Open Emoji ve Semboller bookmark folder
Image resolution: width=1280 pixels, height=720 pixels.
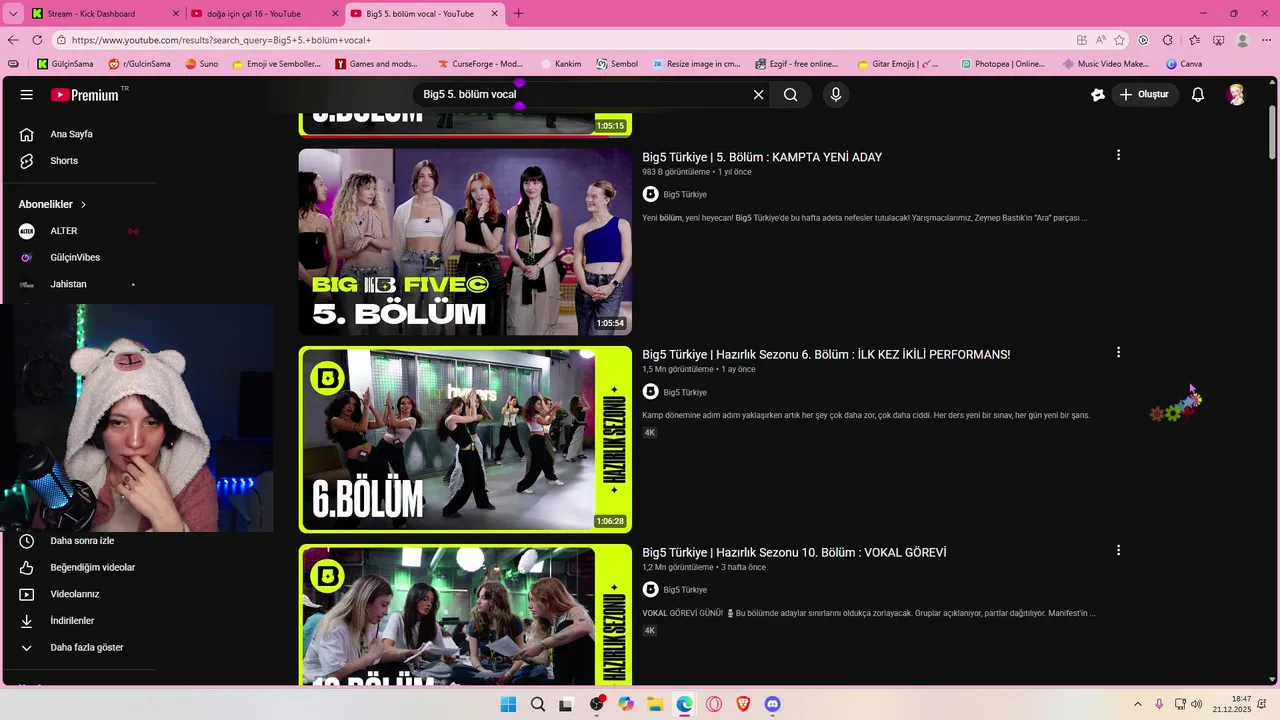tap(276, 64)
